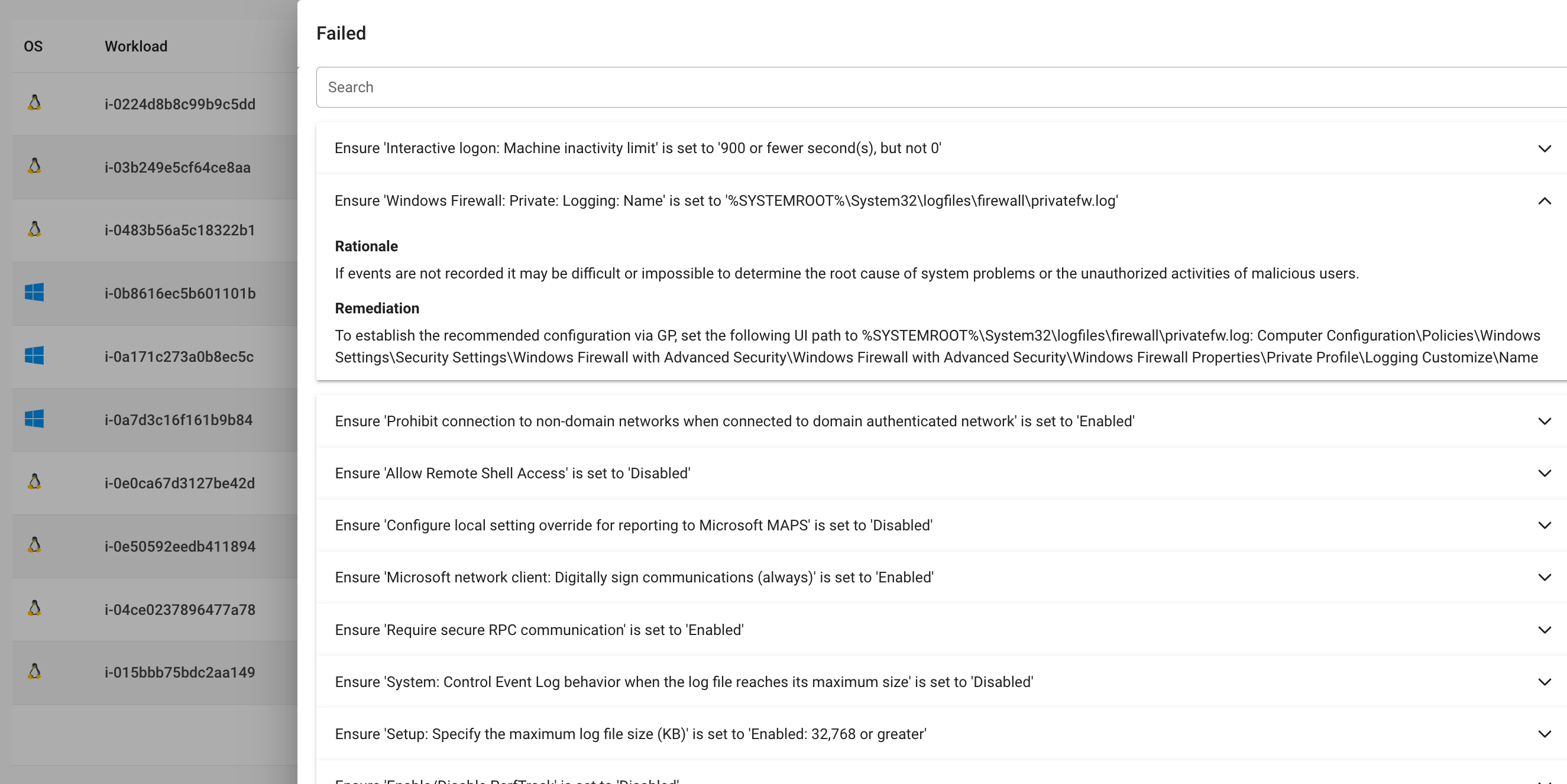Click Linux icon for i-0224d8b8c99b9c5dd
Image resolution: width=1567 pixels, height=784 pixels.
[35, 103]
